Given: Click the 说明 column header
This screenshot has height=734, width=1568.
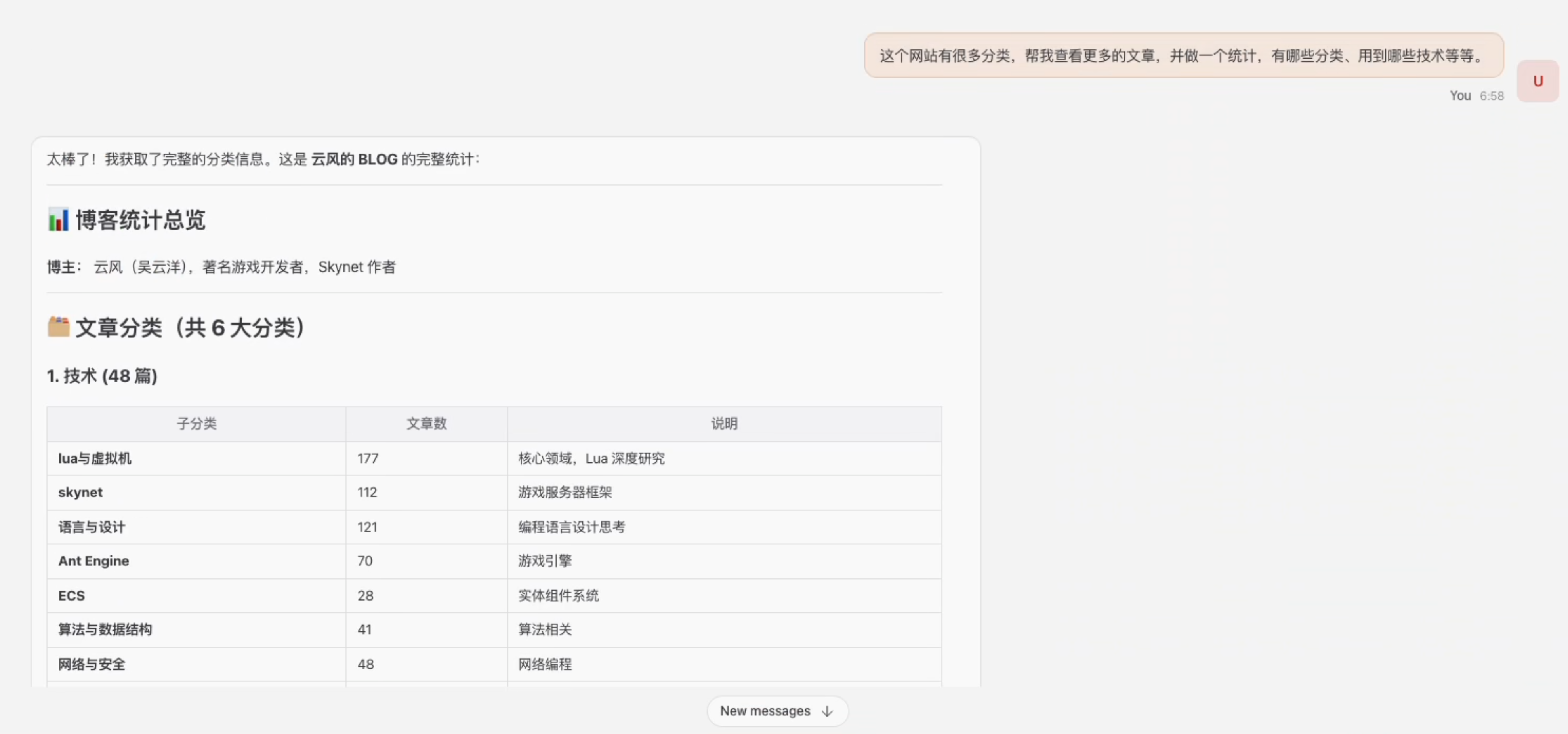Looking at the screenshot, I should 724,424.
